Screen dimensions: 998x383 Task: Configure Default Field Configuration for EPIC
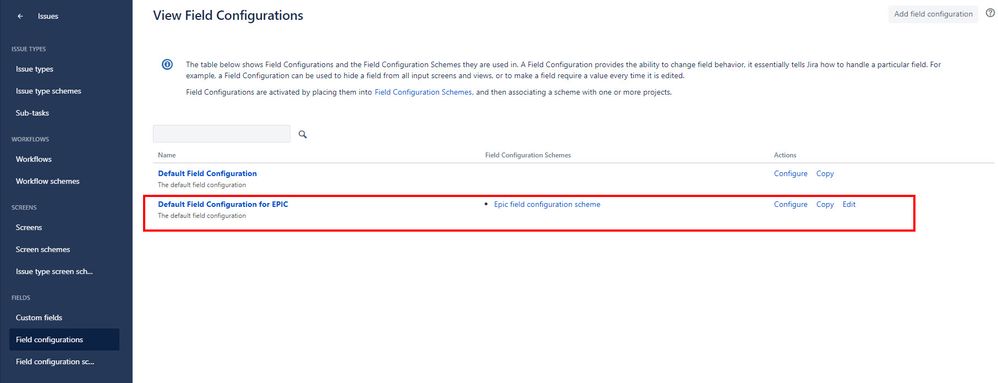point(791,205)
